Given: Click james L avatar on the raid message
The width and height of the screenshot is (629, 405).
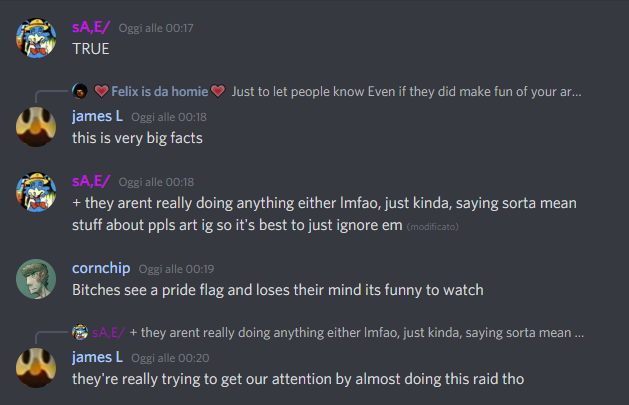Looking at the screenshot, I should (x=36, y=368).
